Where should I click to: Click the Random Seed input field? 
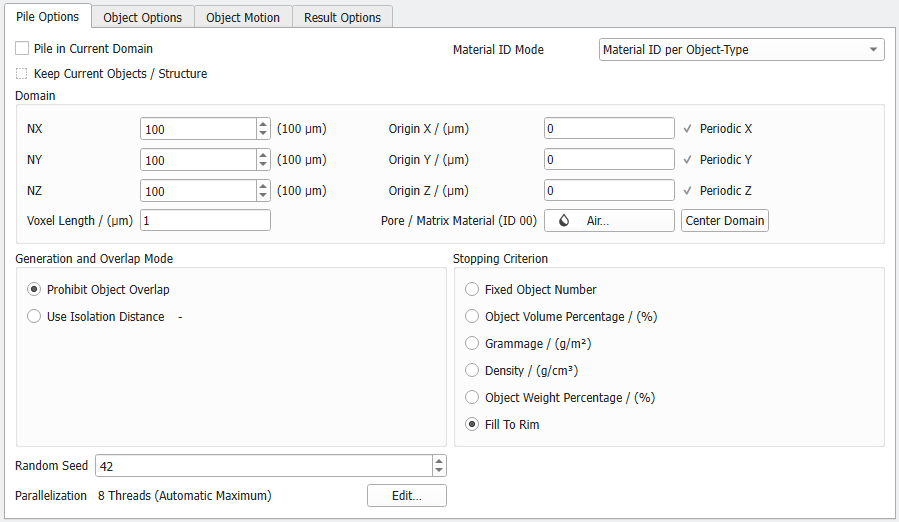264,466
